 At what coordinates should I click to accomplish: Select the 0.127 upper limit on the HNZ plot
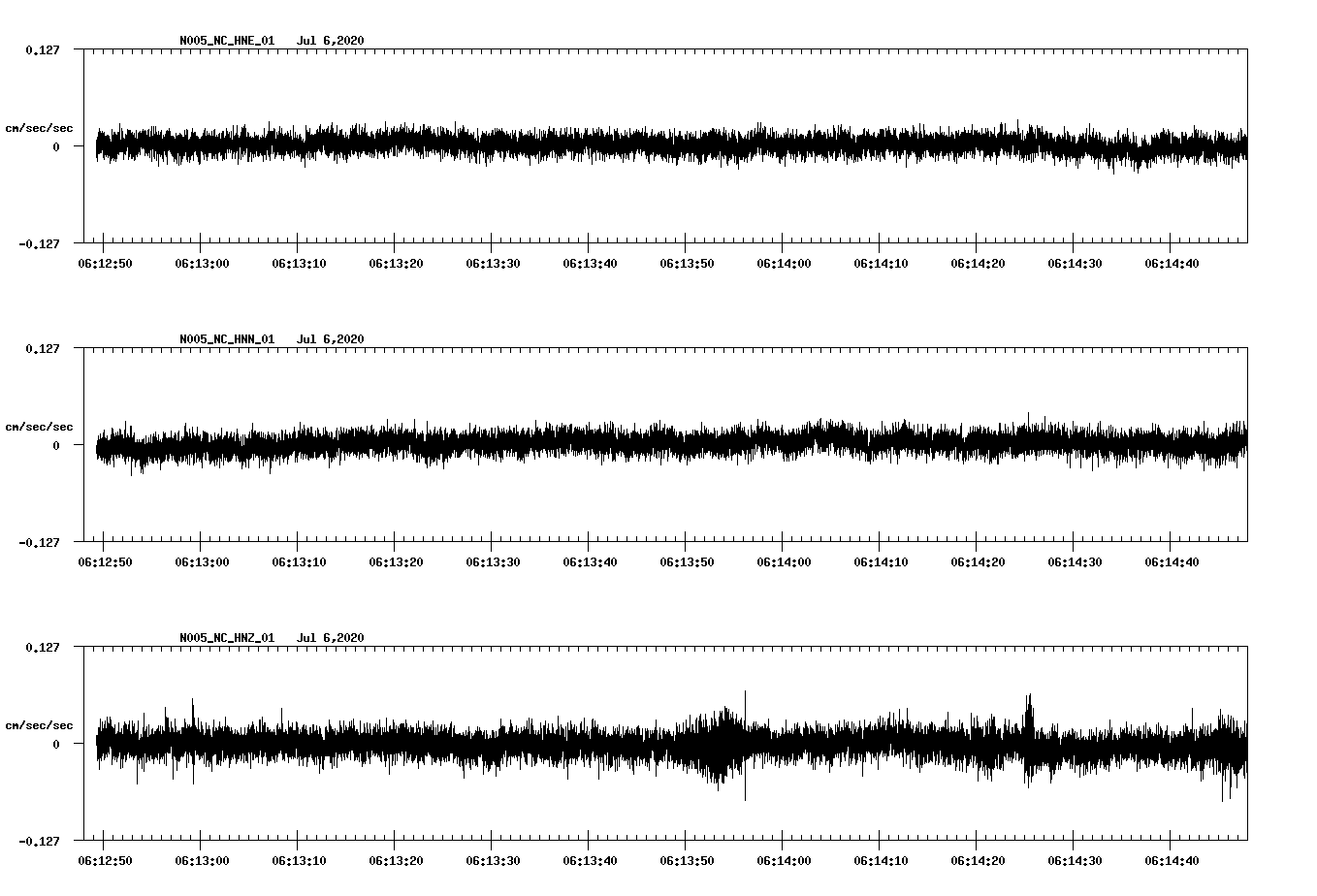tap(42, 647)
